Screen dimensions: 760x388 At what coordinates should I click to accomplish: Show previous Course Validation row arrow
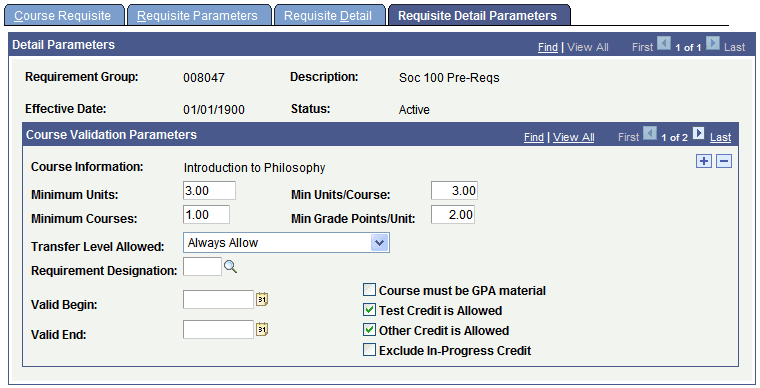pyautogui.click(x=649, y=133)
